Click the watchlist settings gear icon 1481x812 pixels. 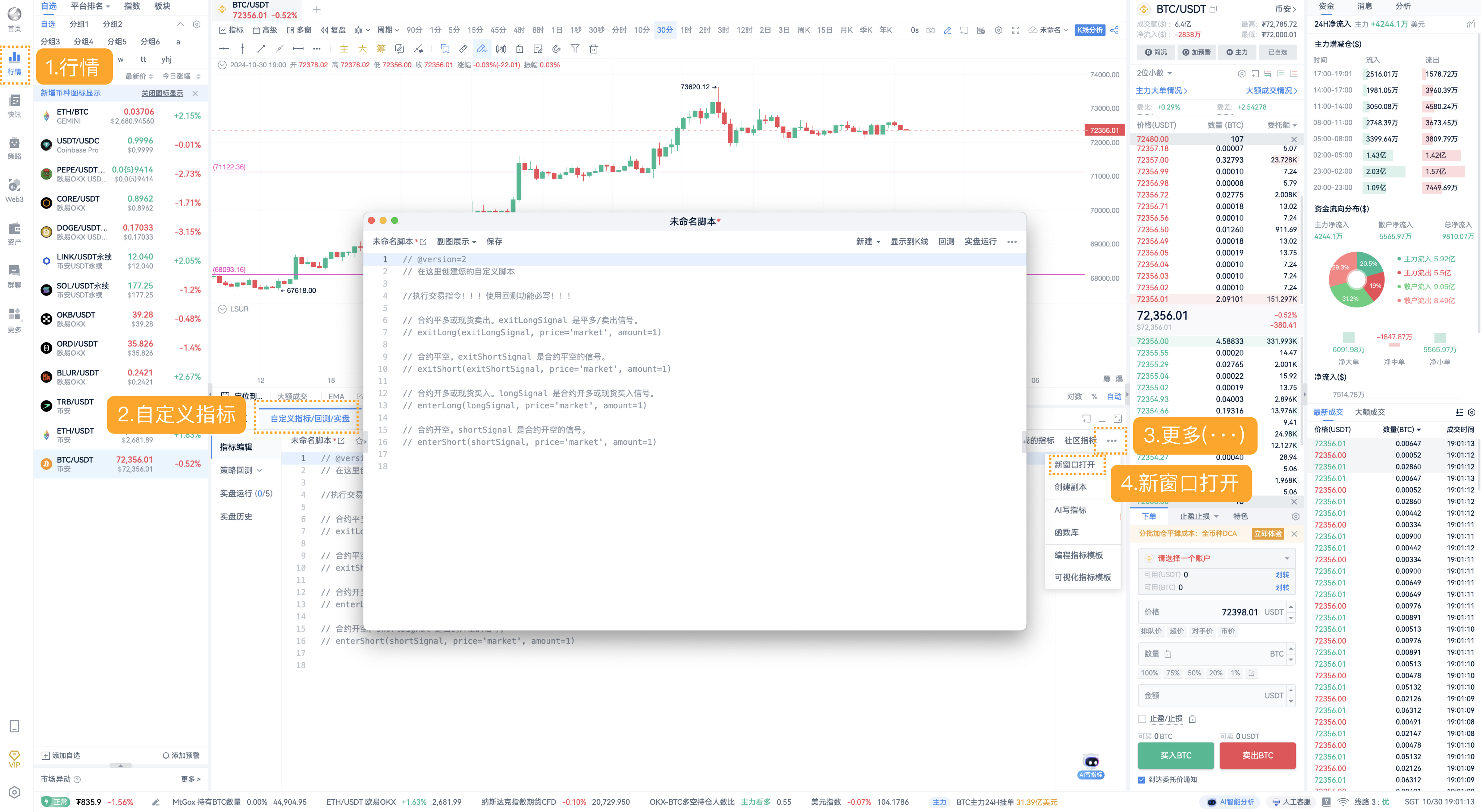coord(197,24)
